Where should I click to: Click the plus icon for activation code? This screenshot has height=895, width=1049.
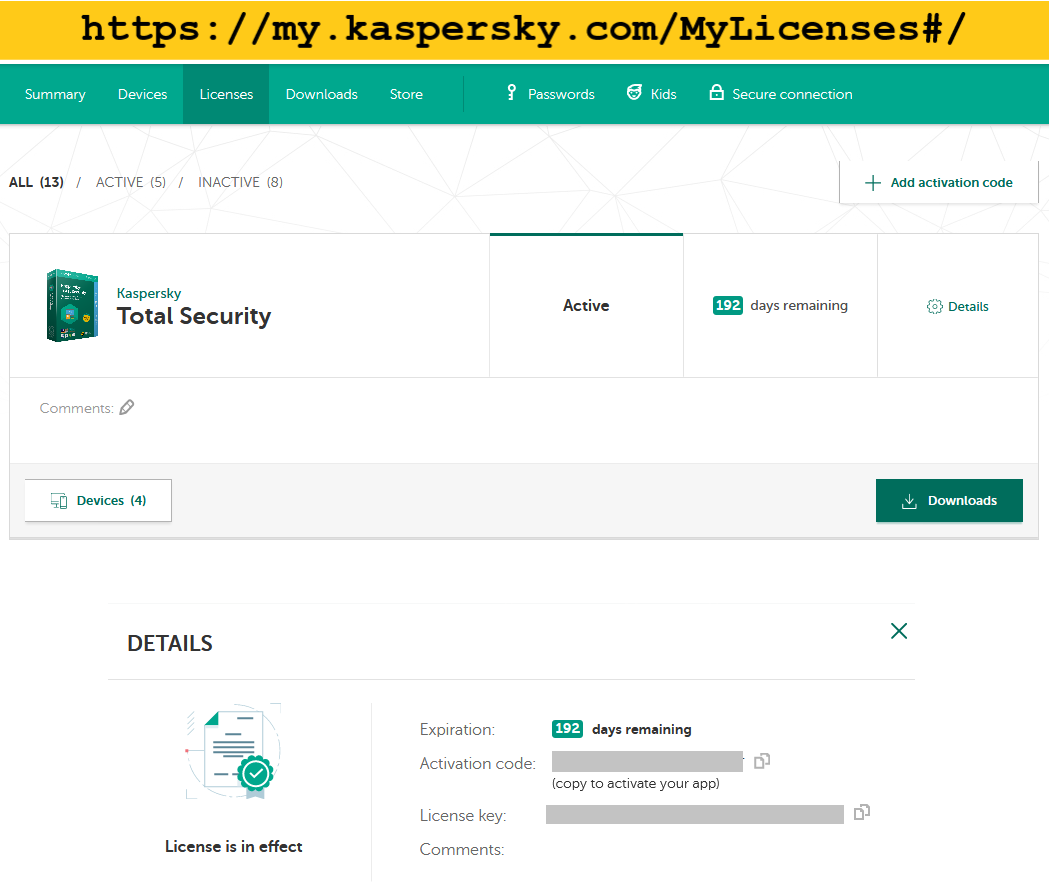pyautogui.click(x=872, y=183)
